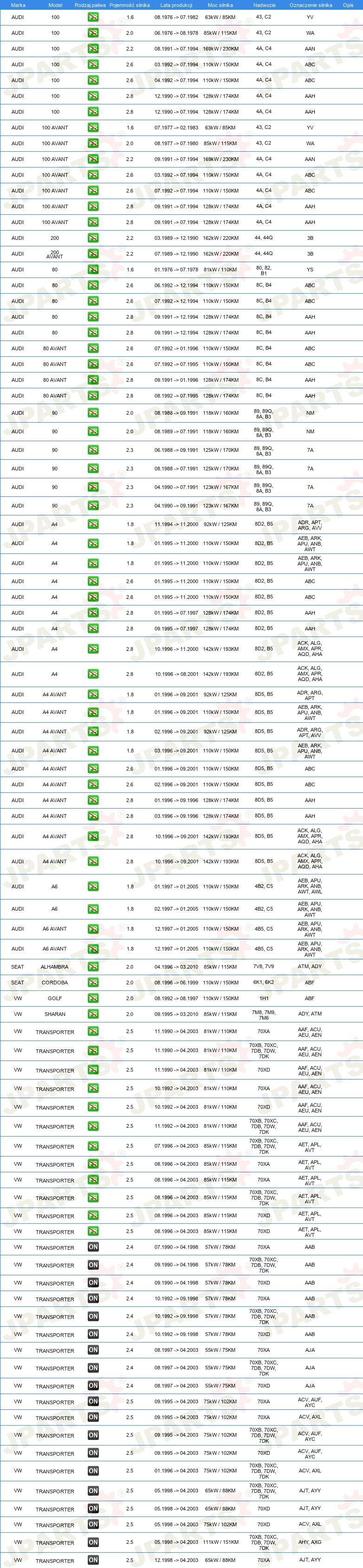
Task: Click petrol icon in Transporter 07.1996 row
Action: (x=93, y=1146)
